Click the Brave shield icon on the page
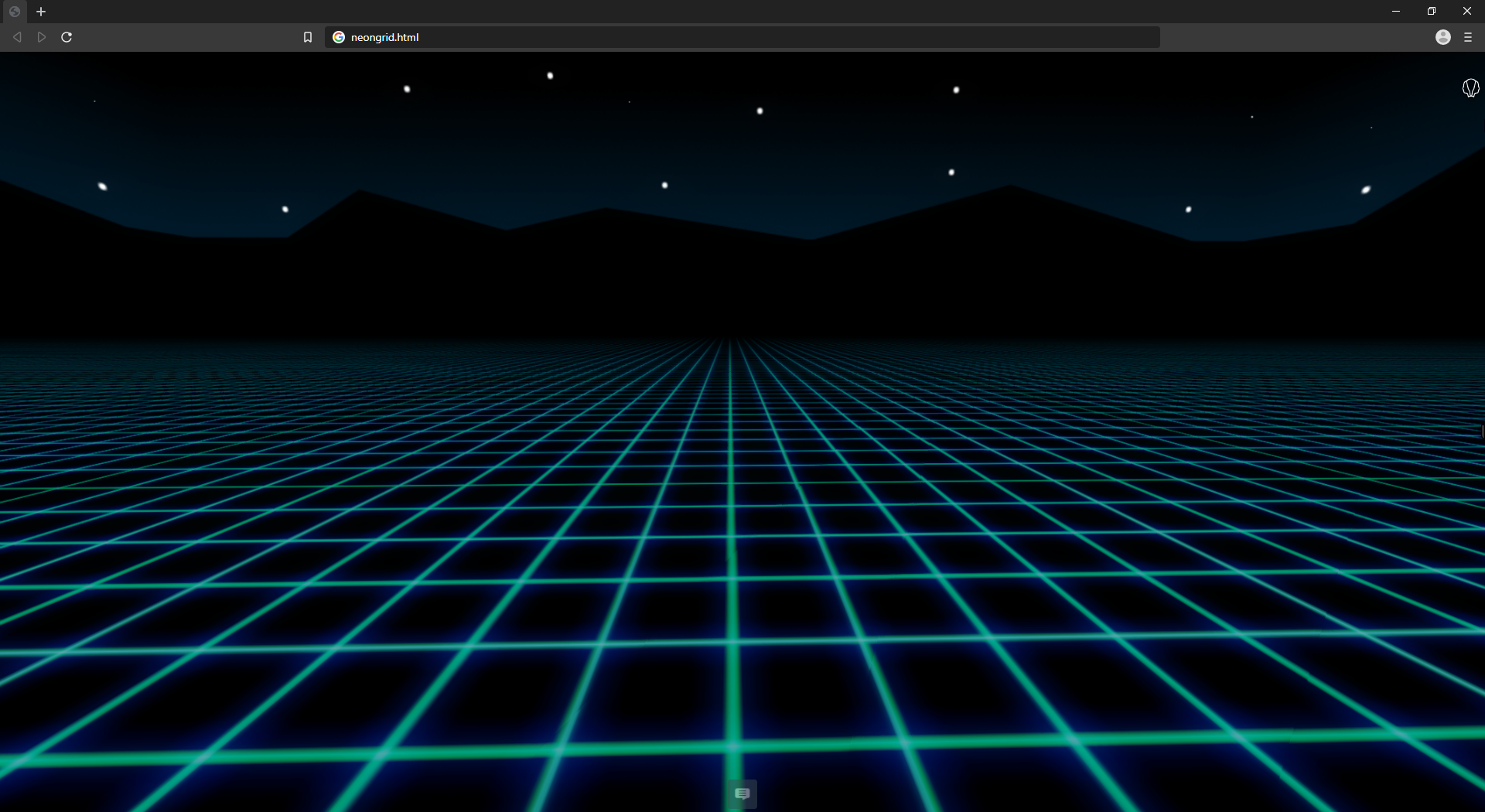 1471,88
